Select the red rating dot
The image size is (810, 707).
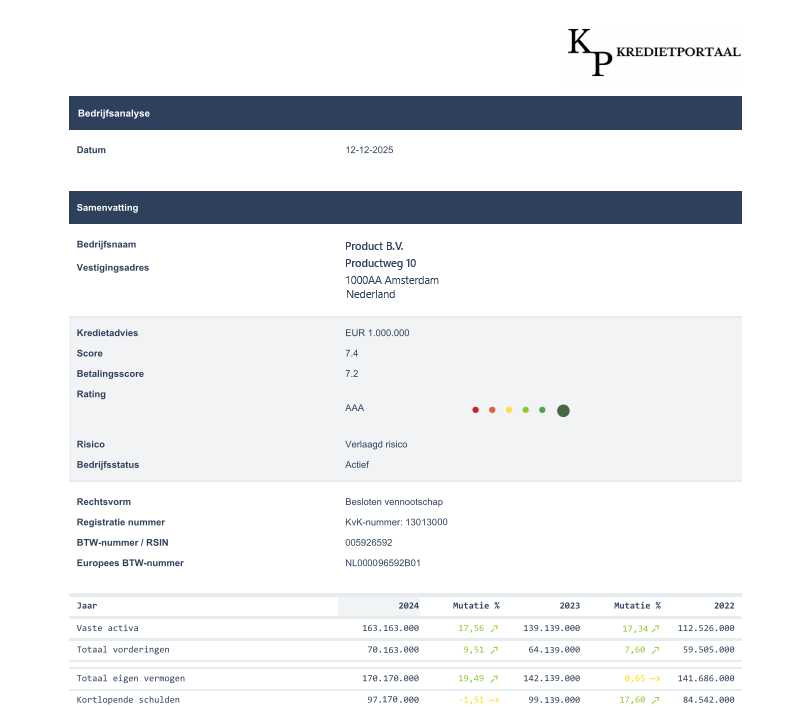(475, 410)
